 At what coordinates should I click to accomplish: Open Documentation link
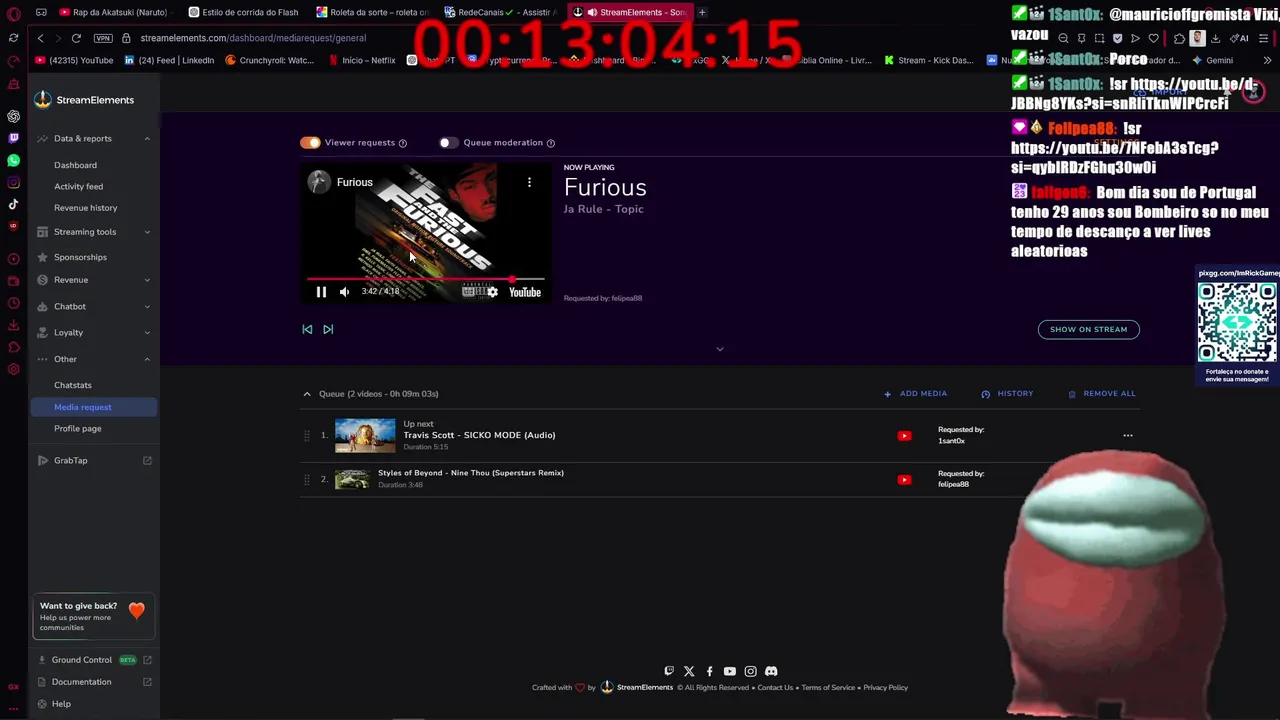point(93,682)
